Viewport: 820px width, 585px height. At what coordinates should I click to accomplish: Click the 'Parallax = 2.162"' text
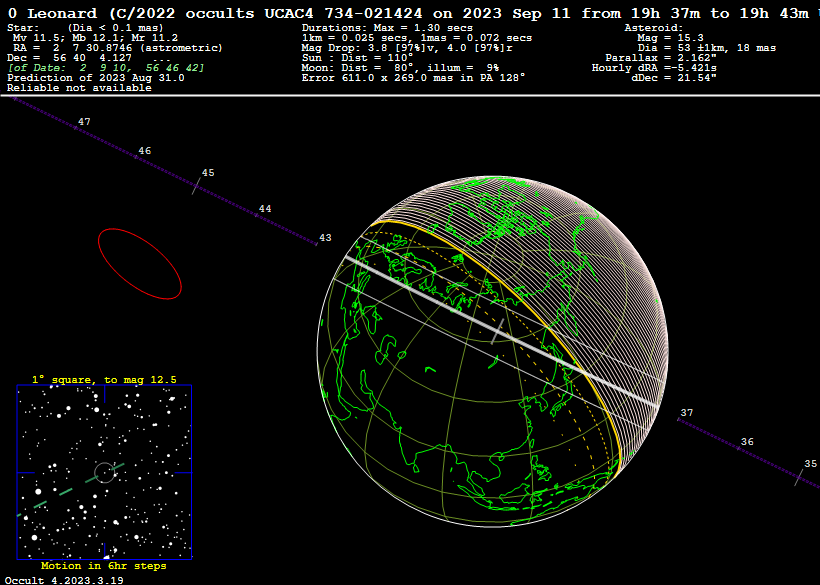point(661,58)
